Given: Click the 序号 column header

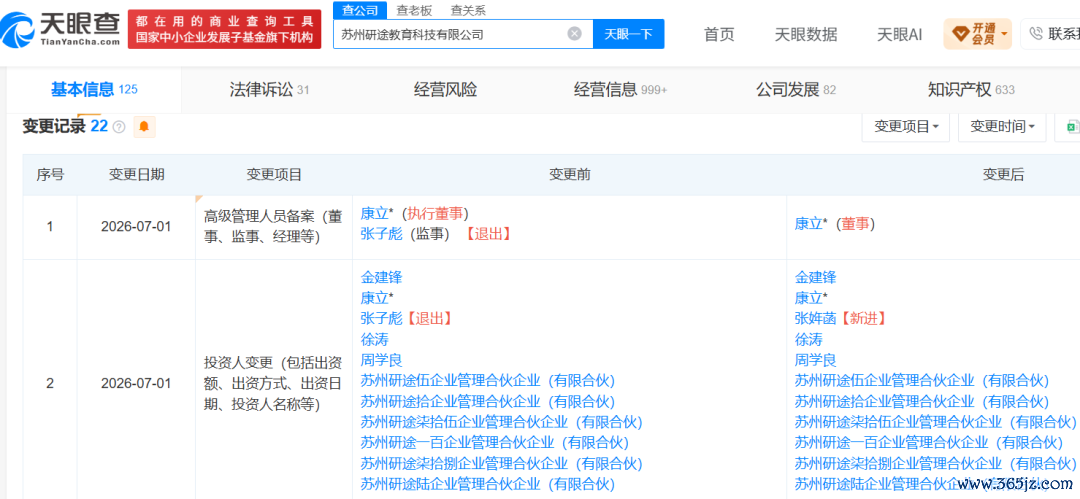Looking at the screenshot, I should pos(50,175).
